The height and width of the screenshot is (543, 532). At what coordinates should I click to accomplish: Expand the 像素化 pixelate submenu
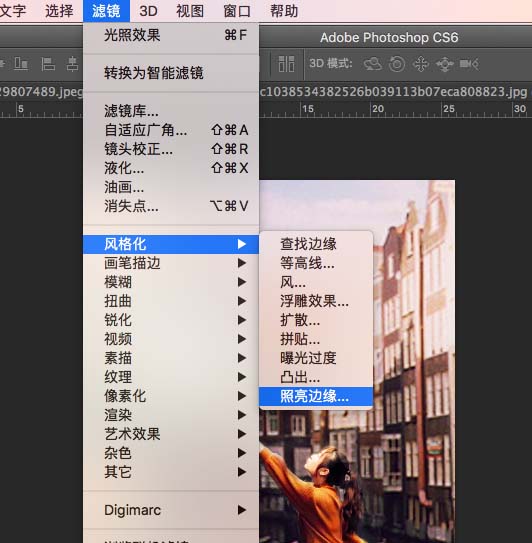pyautogui.click(x=171, y=396)
